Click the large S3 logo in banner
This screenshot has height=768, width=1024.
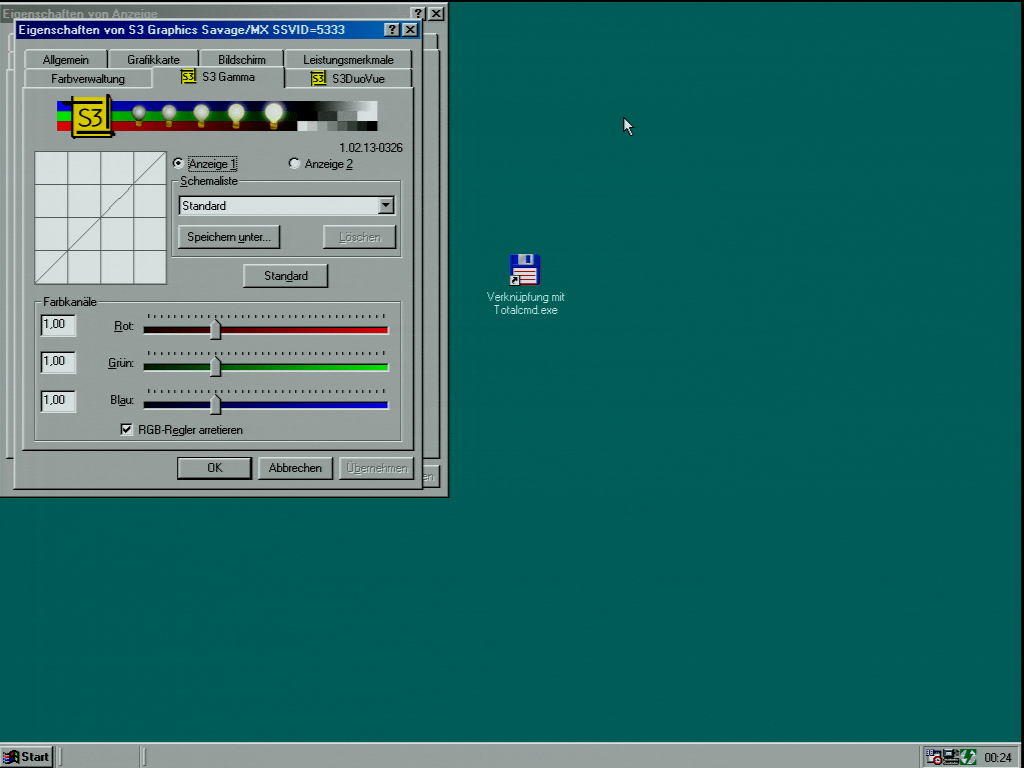point(90,116)
